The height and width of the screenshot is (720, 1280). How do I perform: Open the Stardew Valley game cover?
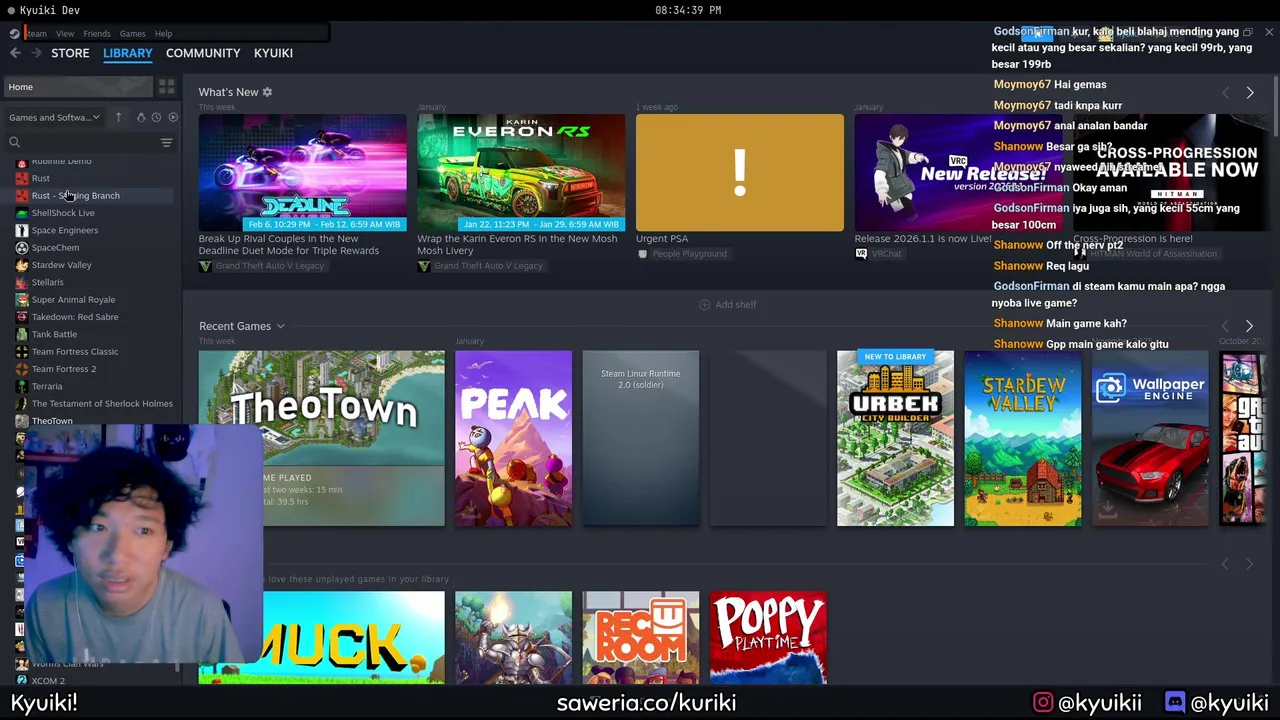pos(1022,437)
